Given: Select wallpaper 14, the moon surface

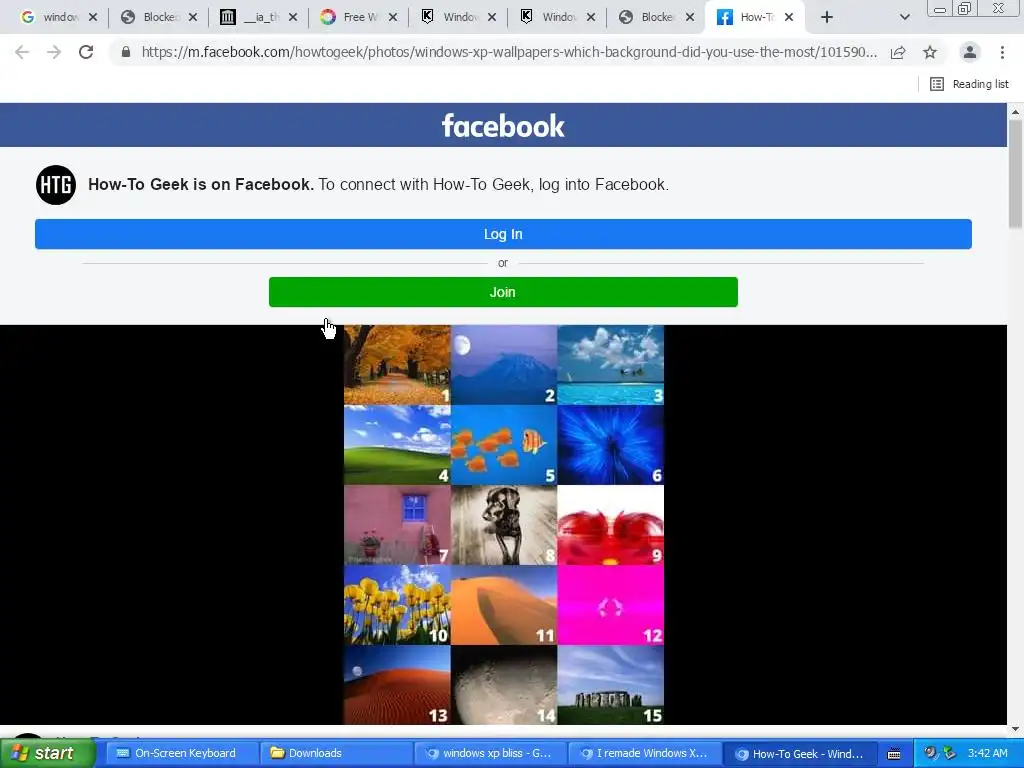Looking at the screenshot, I should tap(504, 685).
